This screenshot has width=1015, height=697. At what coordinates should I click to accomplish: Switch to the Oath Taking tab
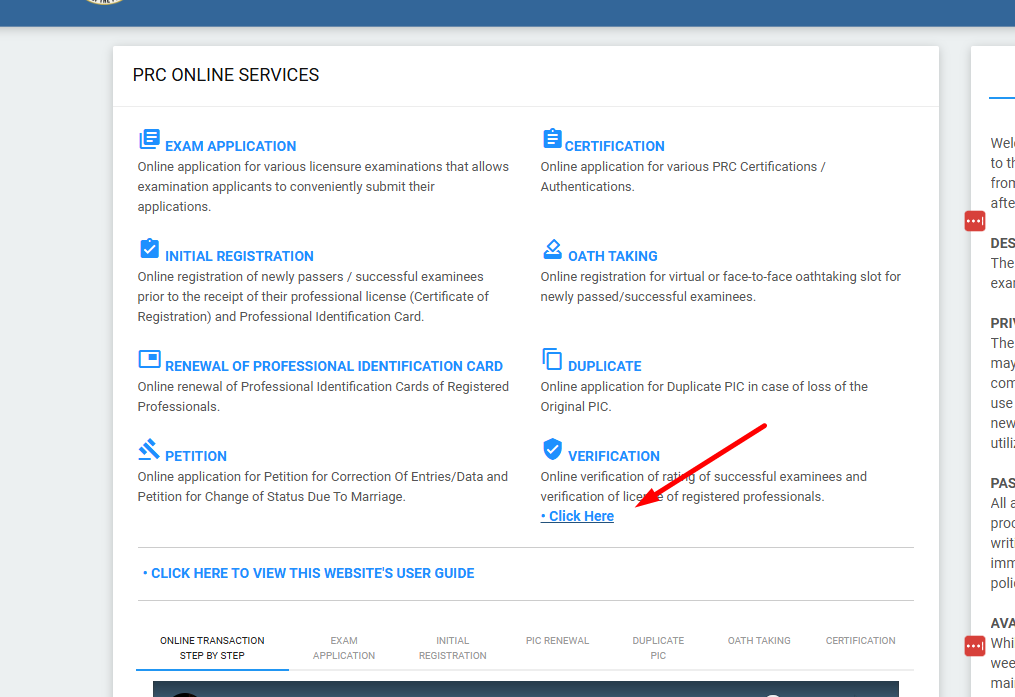point(759,641)
